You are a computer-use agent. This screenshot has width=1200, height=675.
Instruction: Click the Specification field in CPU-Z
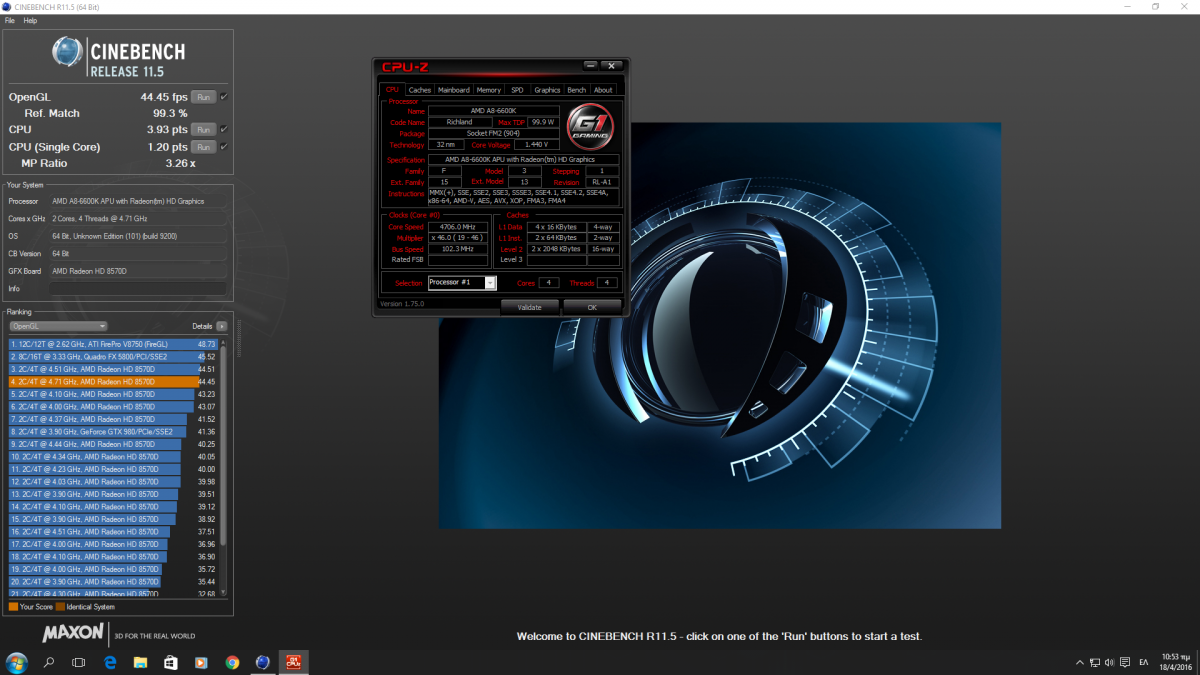[523, 160]
